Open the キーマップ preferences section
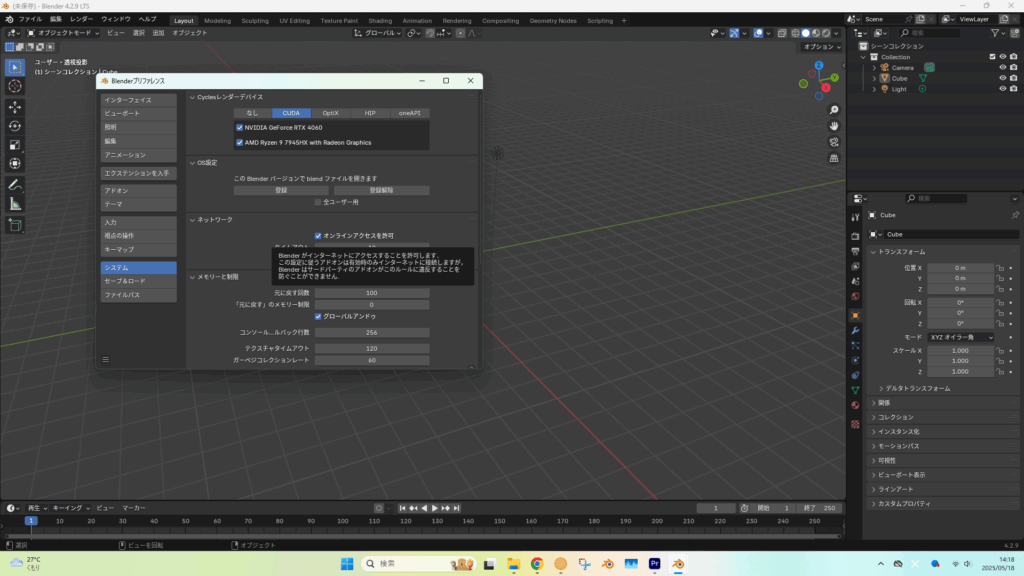Screen dimensions: 1024x576 138,249
